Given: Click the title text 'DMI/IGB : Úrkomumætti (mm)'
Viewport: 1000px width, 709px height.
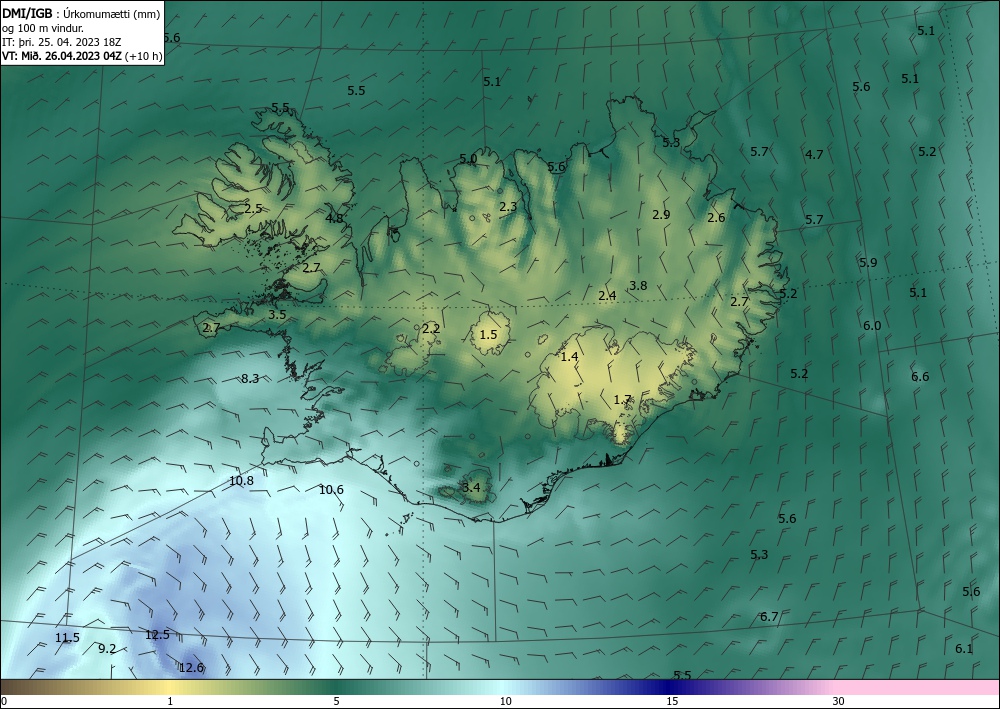Looking at the screenshot, I should (x=81, y=14).
